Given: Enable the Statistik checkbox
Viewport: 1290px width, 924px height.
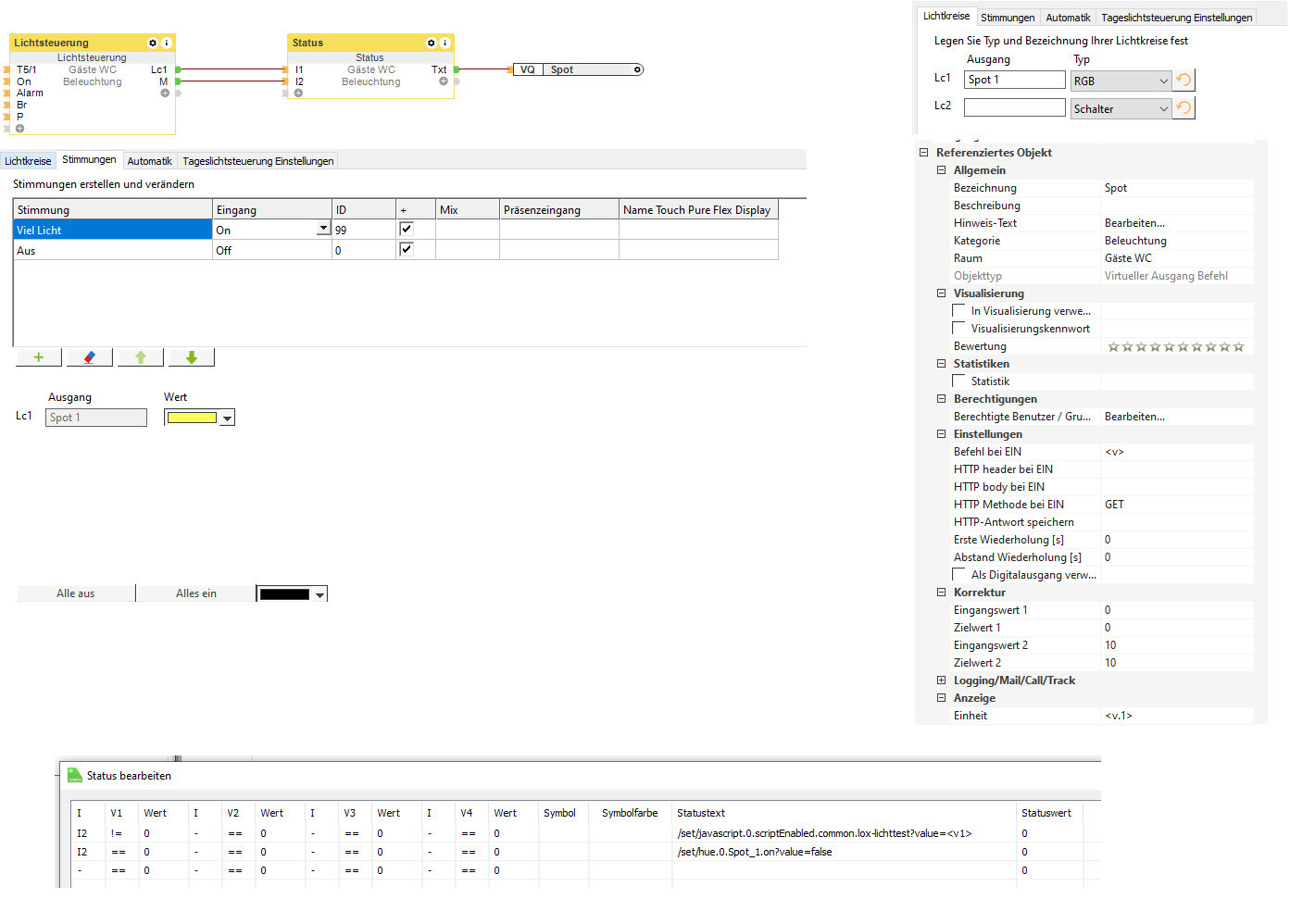Looking at the screenshot, I should pyautogui.click(x=959, y=381).
